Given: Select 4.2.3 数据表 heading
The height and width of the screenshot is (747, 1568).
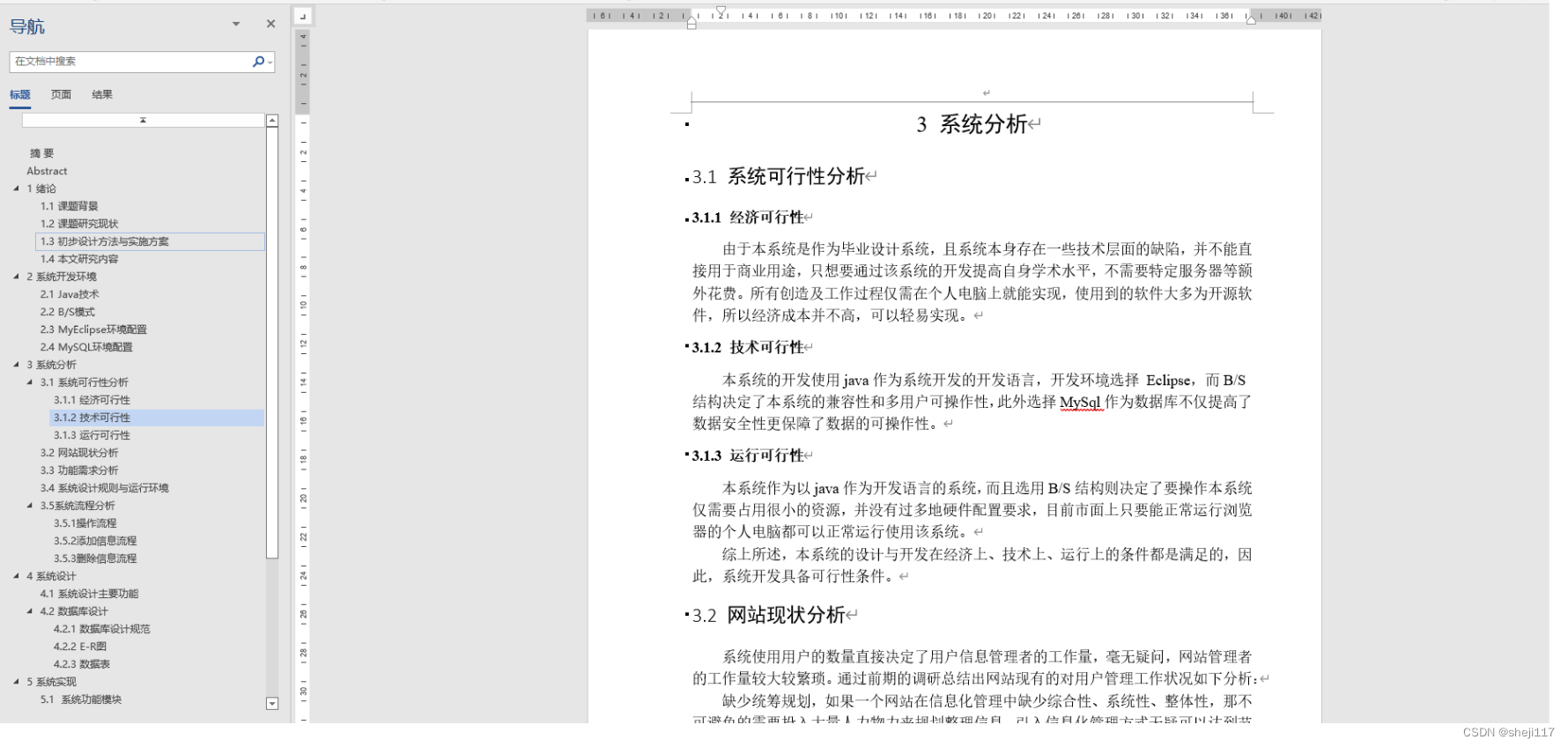Looking at the screenshot, I should [x=82, y=664].
